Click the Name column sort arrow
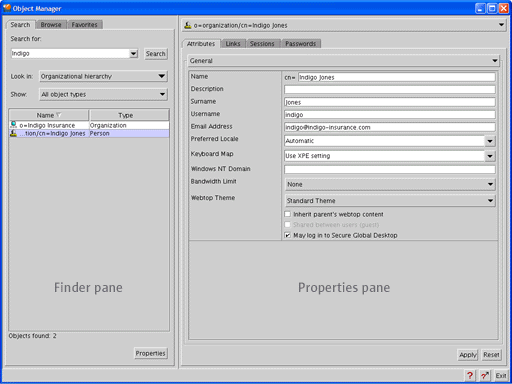This screenshot has width=512, height=384. [x=59, y=115]
